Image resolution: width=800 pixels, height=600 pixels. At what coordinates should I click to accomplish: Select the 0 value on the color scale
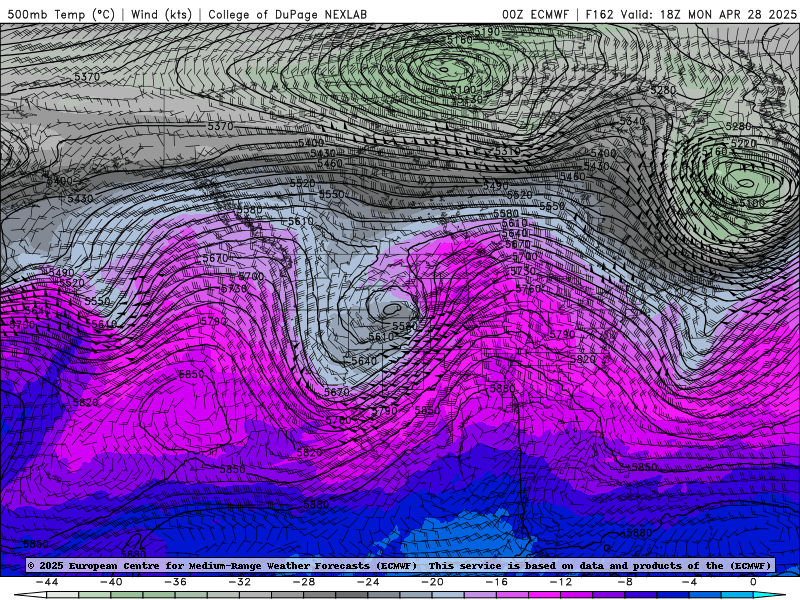click(x=753, y=582)
